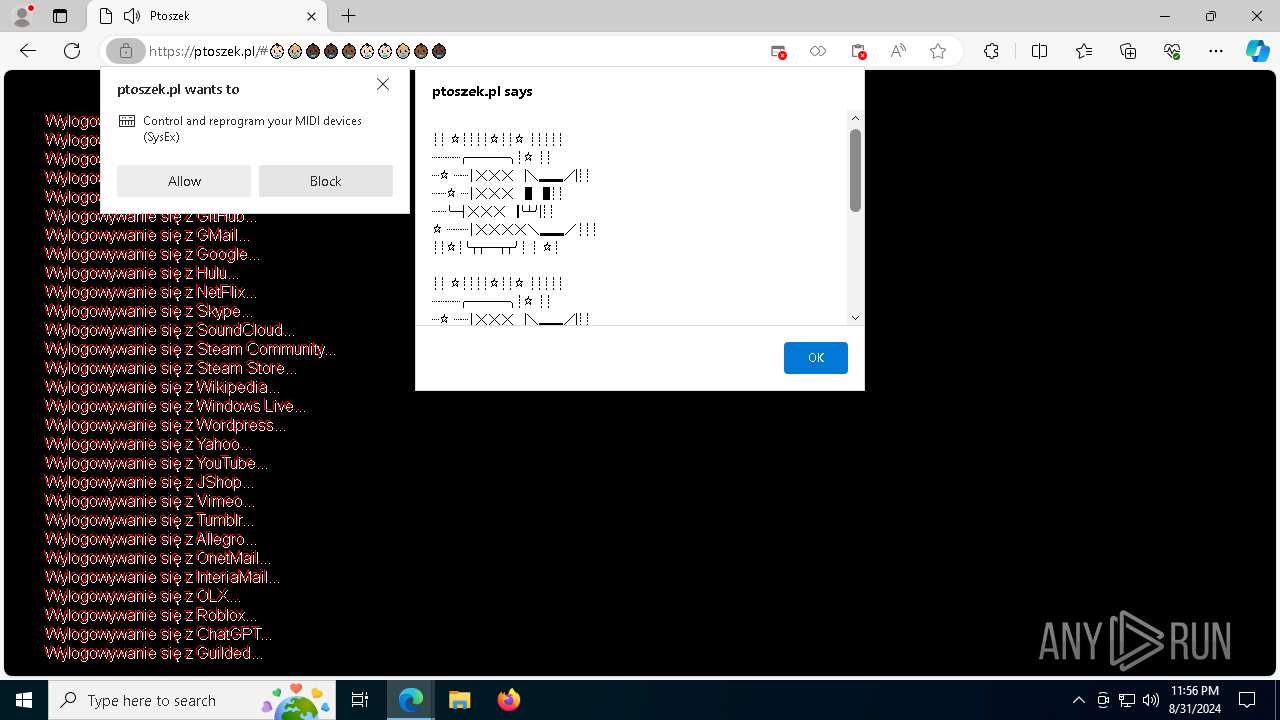1280x720 pixels.
Task: Toggle split screen view
Action: pos(1039,52)
